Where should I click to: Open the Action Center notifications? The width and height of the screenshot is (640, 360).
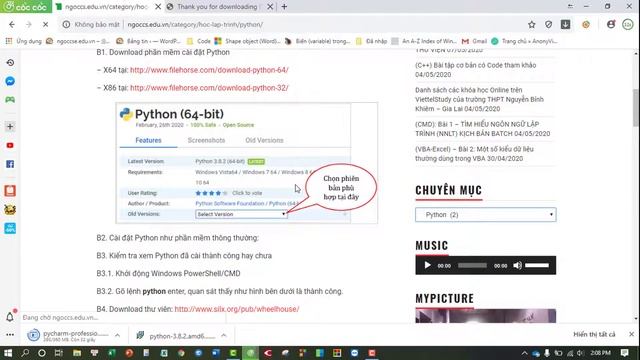tap(625, 353)
